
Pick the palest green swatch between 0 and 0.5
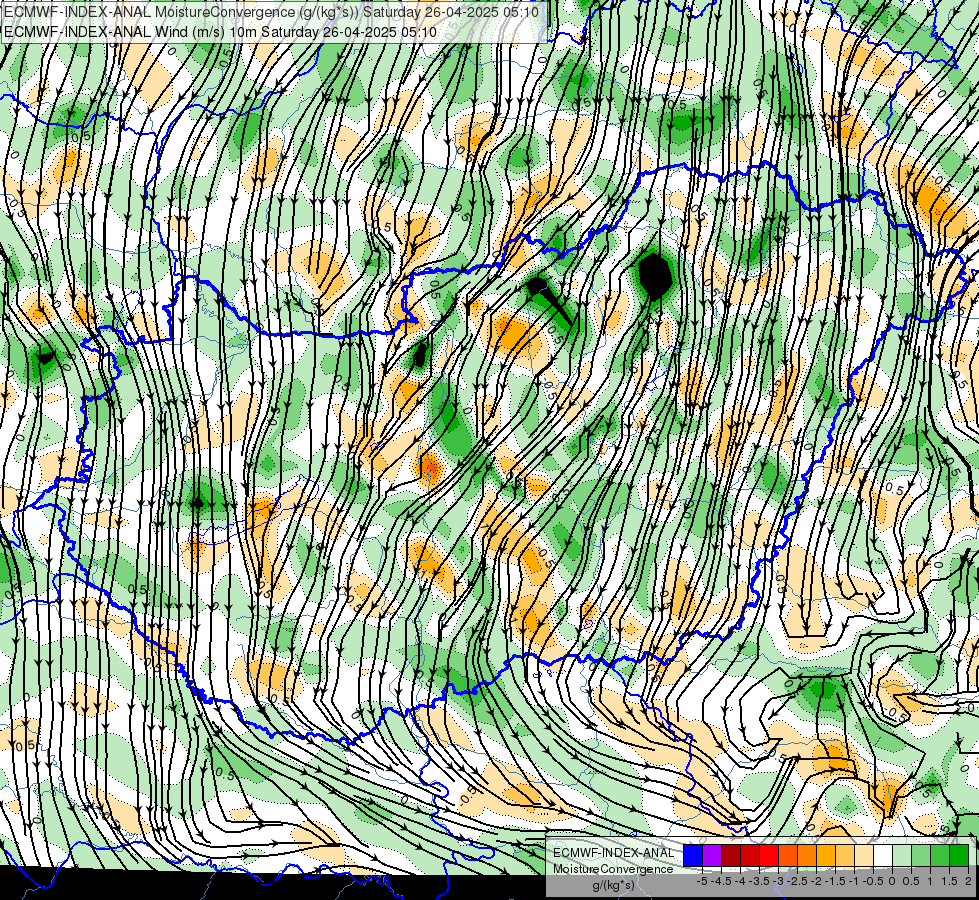click(x=902, y=855)
